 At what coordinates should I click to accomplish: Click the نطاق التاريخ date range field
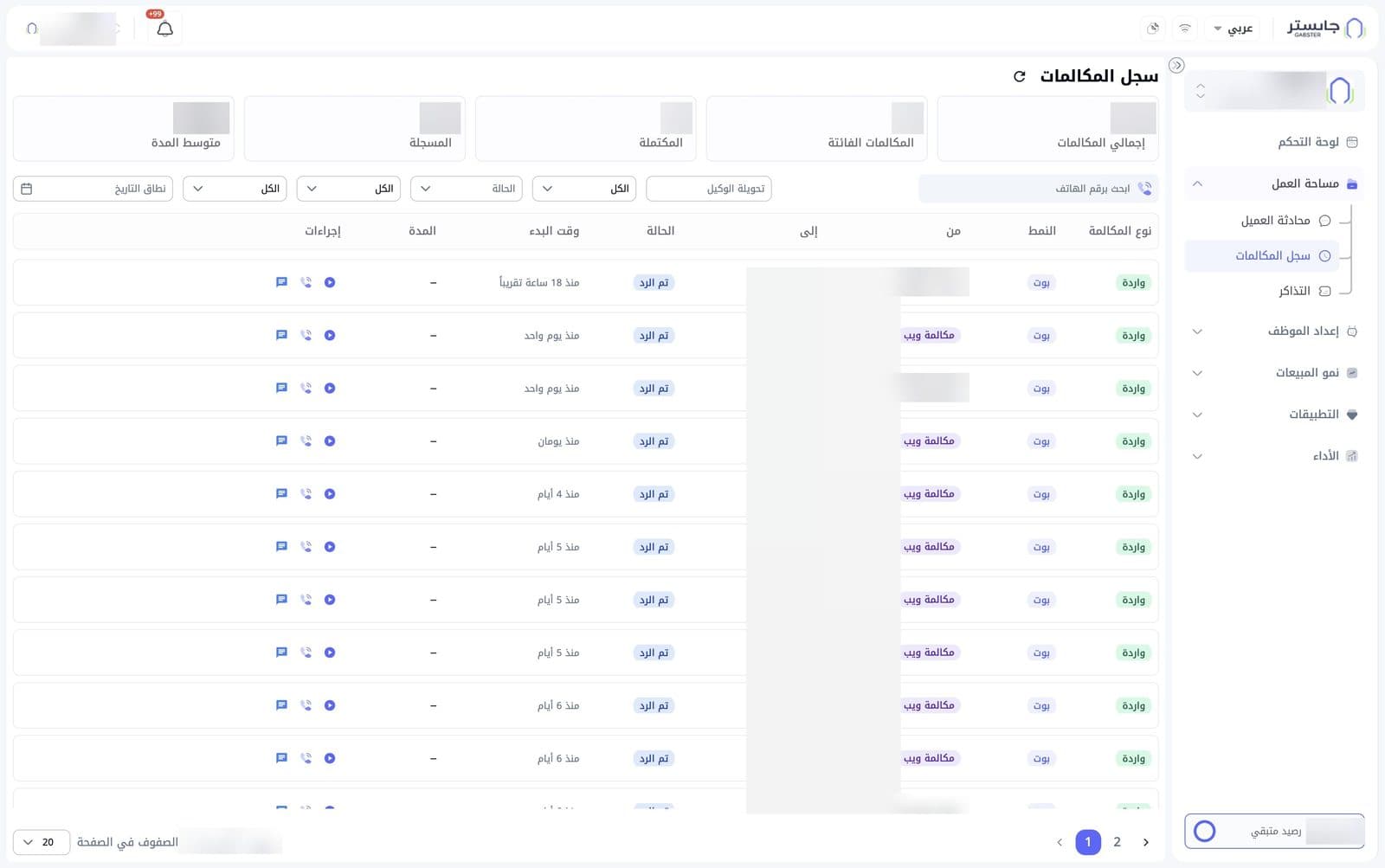coord(93,189)
